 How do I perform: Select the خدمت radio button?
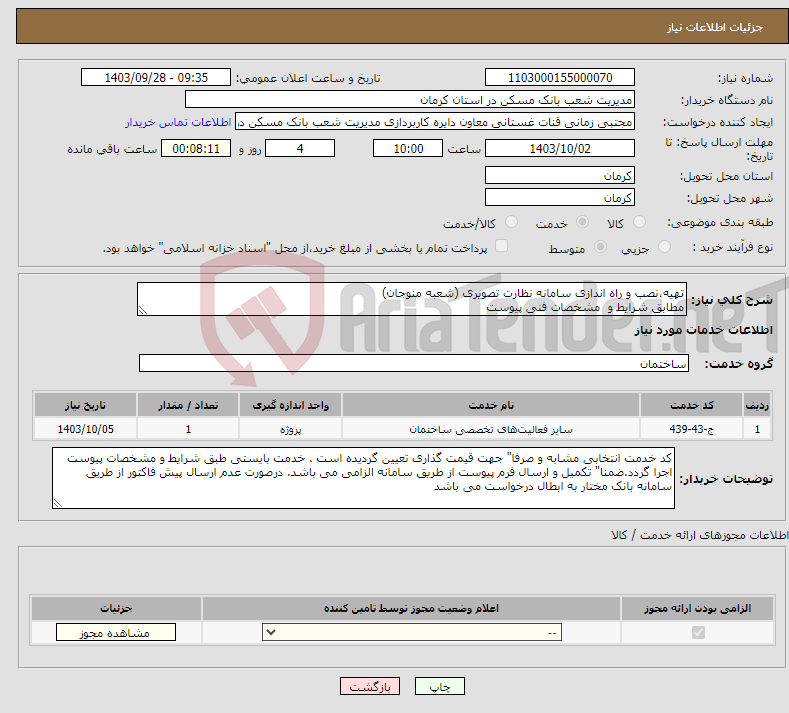[x=582, y=222]
